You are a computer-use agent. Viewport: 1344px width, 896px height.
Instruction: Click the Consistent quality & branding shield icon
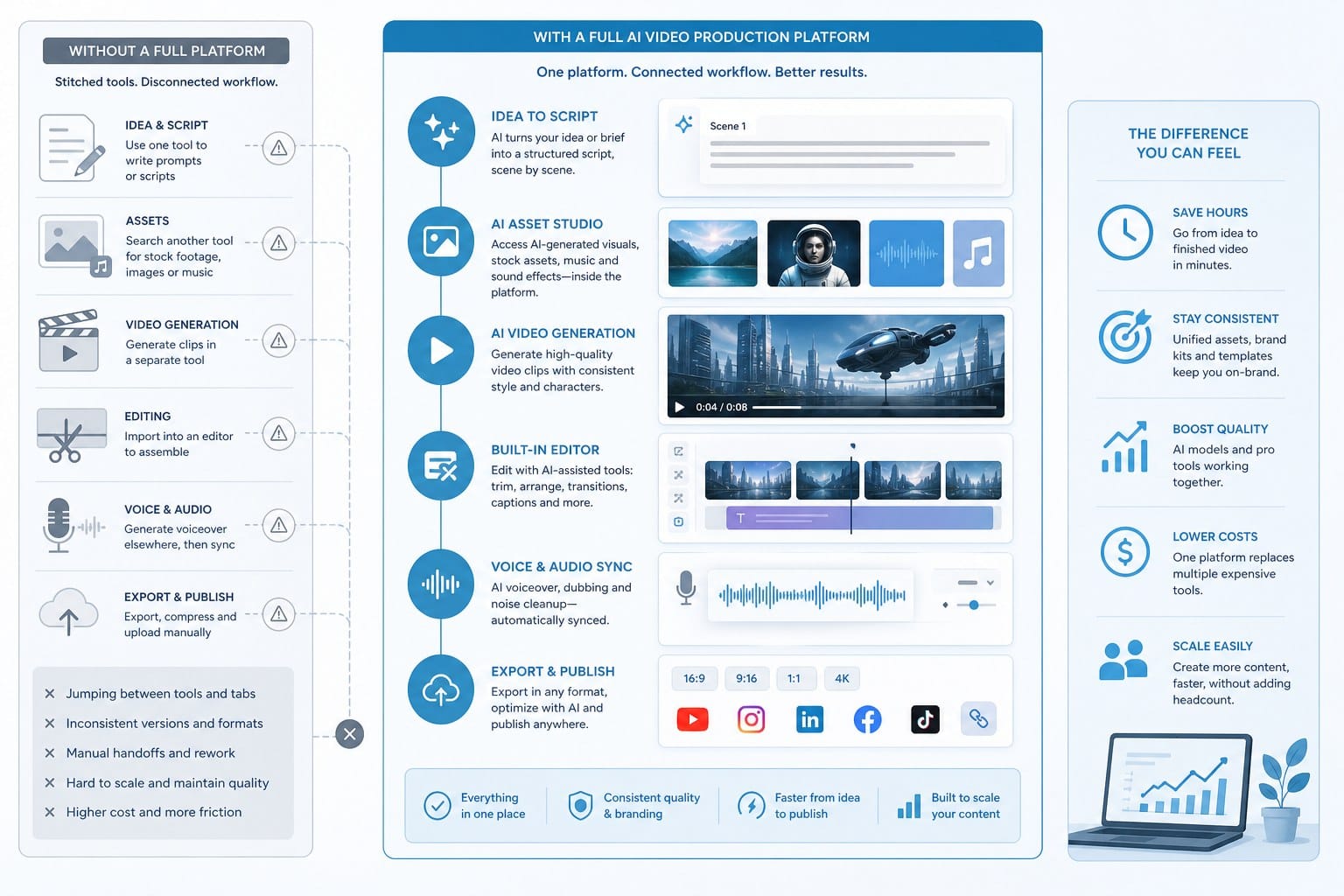[x=580, y=805]
